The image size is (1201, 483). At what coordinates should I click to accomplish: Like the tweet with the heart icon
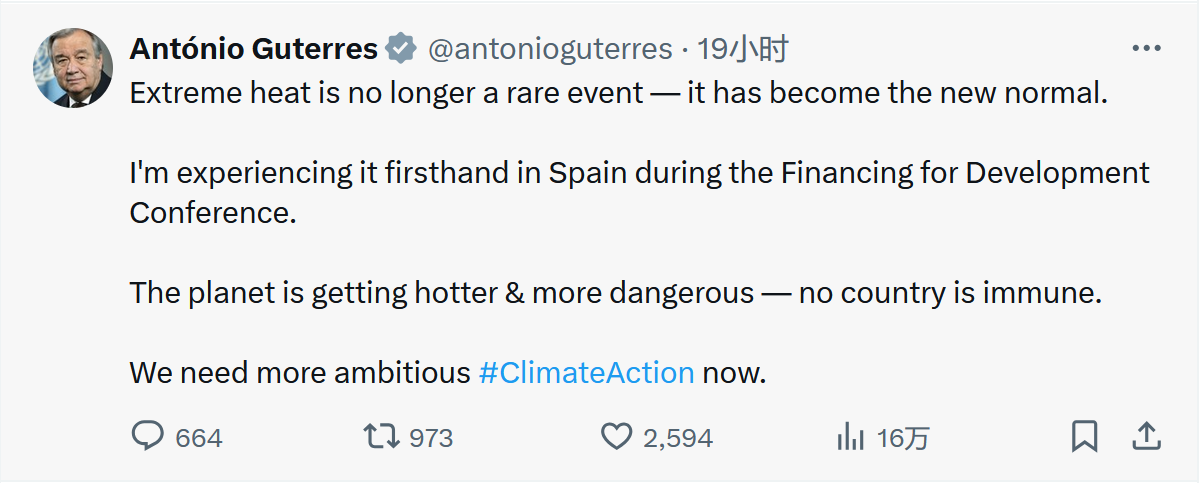pos(616,436)
